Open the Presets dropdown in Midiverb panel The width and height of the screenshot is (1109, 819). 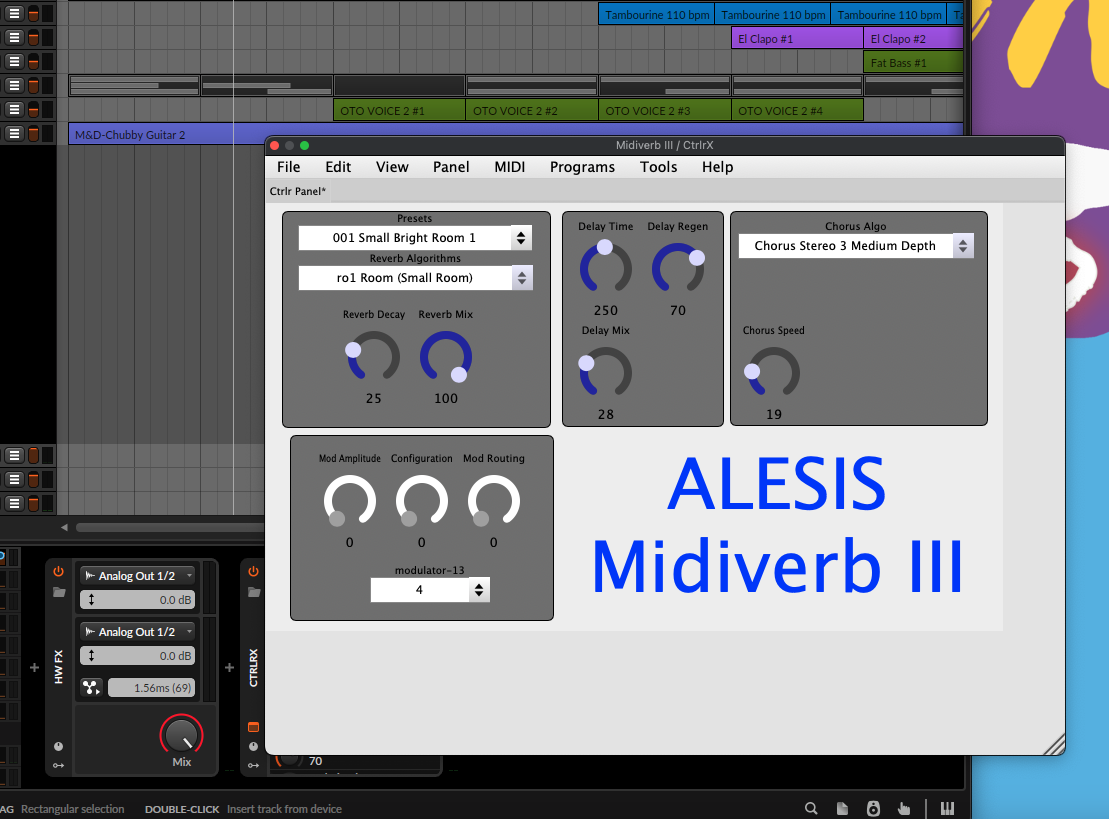tap(414, 238)
